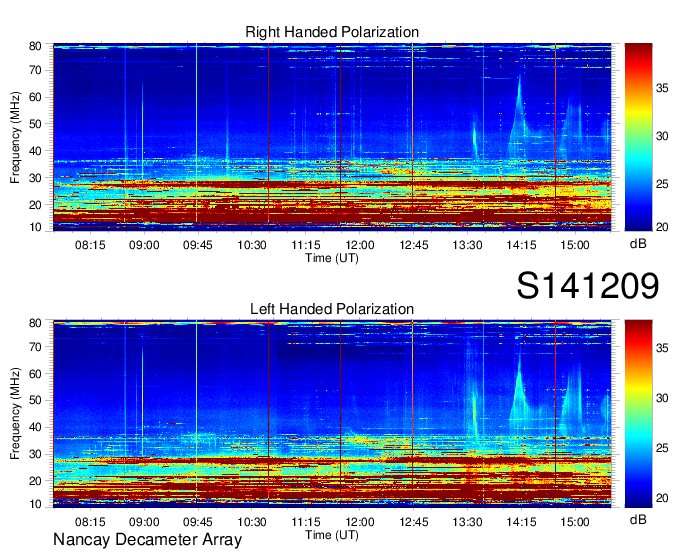Select the 70 MHz tick on Left Handed plot

pyautogui.click(x=35, y=347)
